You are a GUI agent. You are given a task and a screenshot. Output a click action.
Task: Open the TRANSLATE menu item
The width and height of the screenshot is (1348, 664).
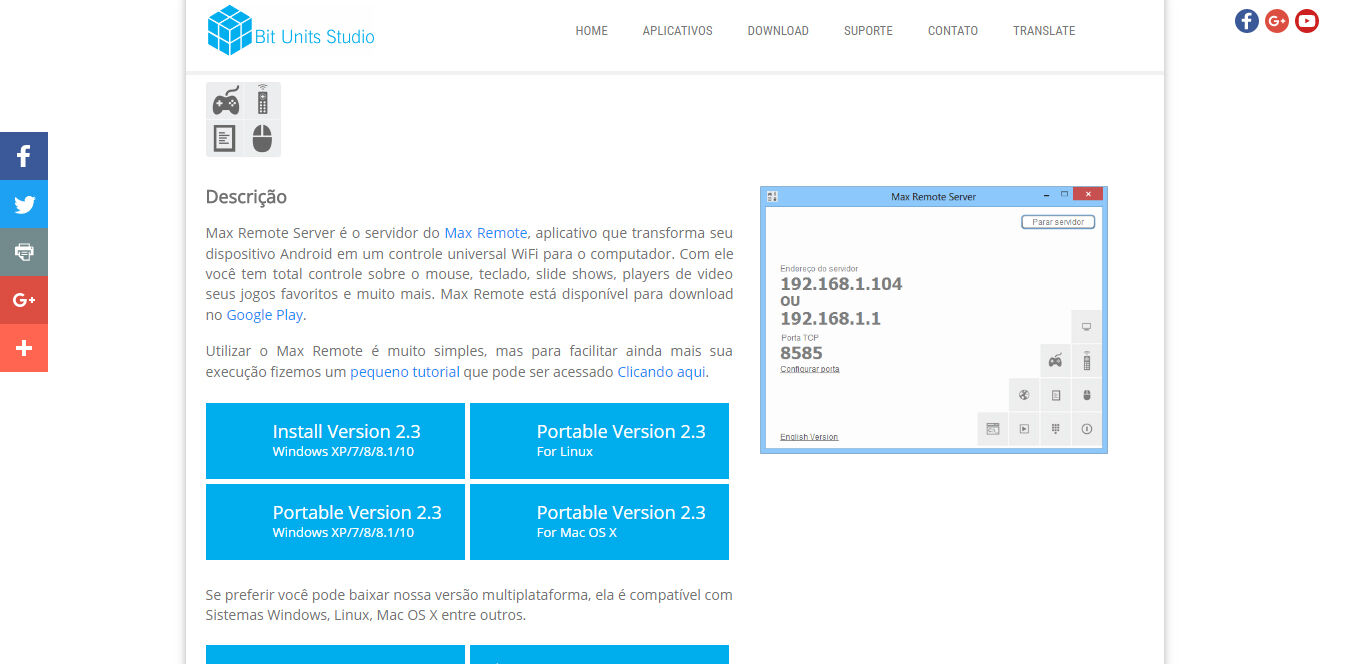[x=1044, y=31]
